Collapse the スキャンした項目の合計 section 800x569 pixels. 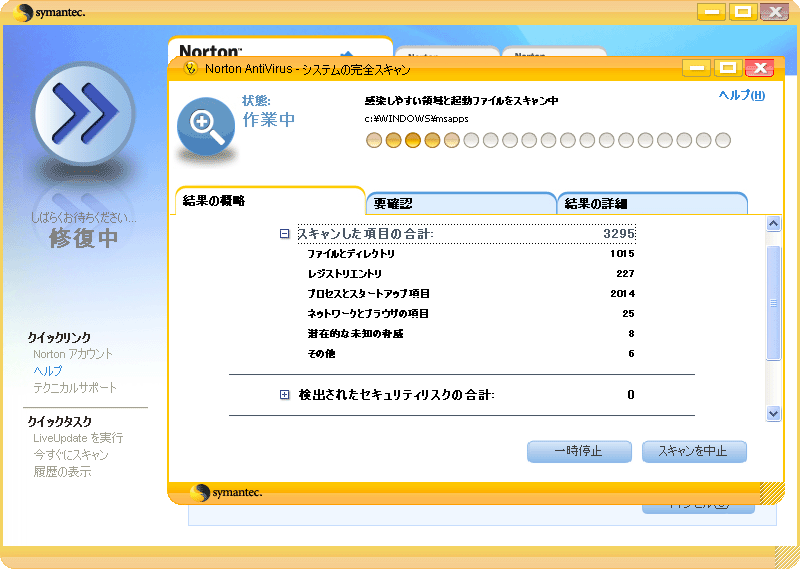[x=285, y=234]
